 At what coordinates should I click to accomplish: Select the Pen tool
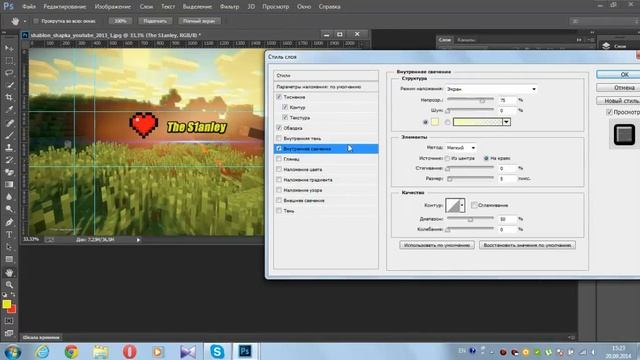[x=9, y=222]
